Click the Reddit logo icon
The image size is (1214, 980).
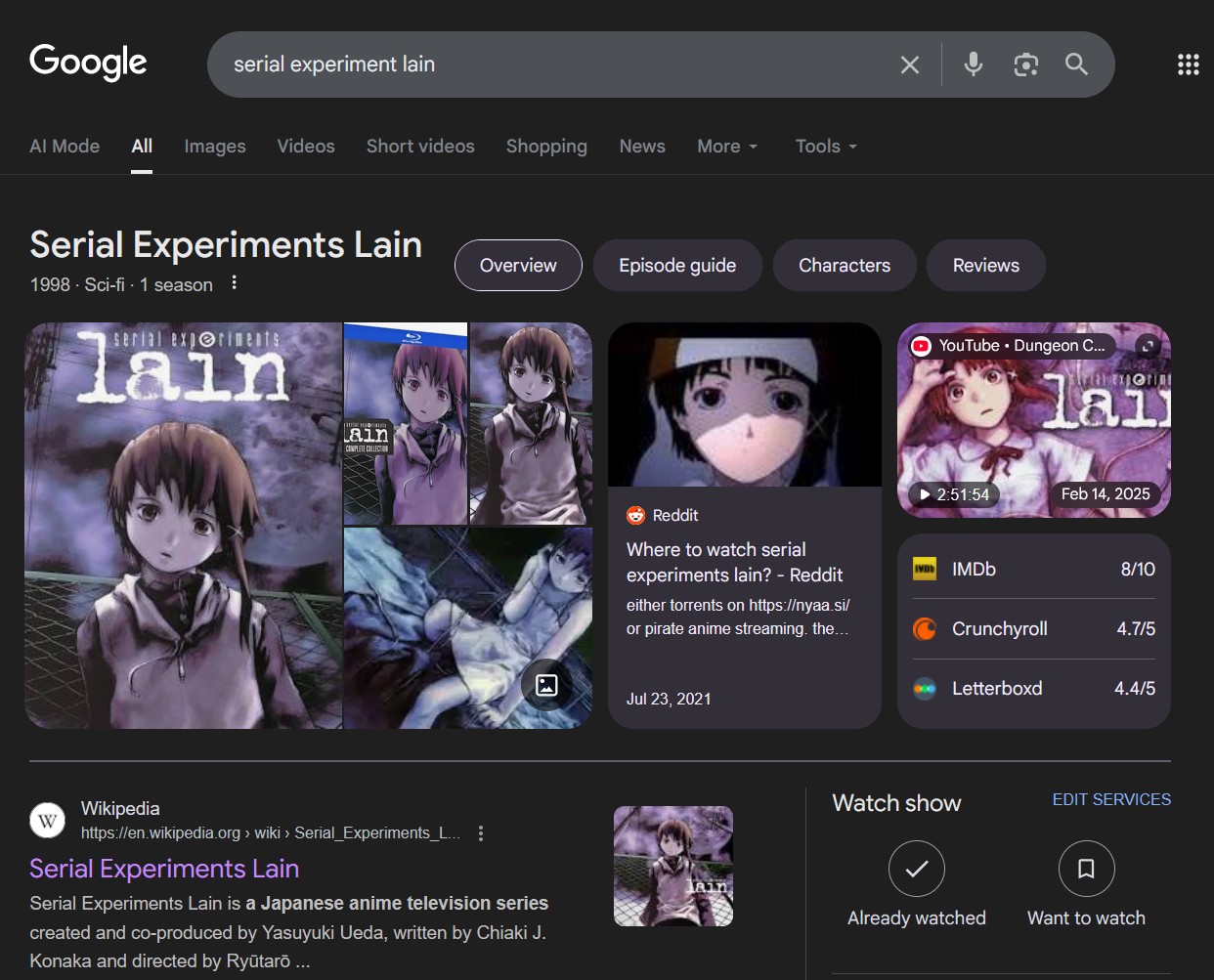(635, 515)
